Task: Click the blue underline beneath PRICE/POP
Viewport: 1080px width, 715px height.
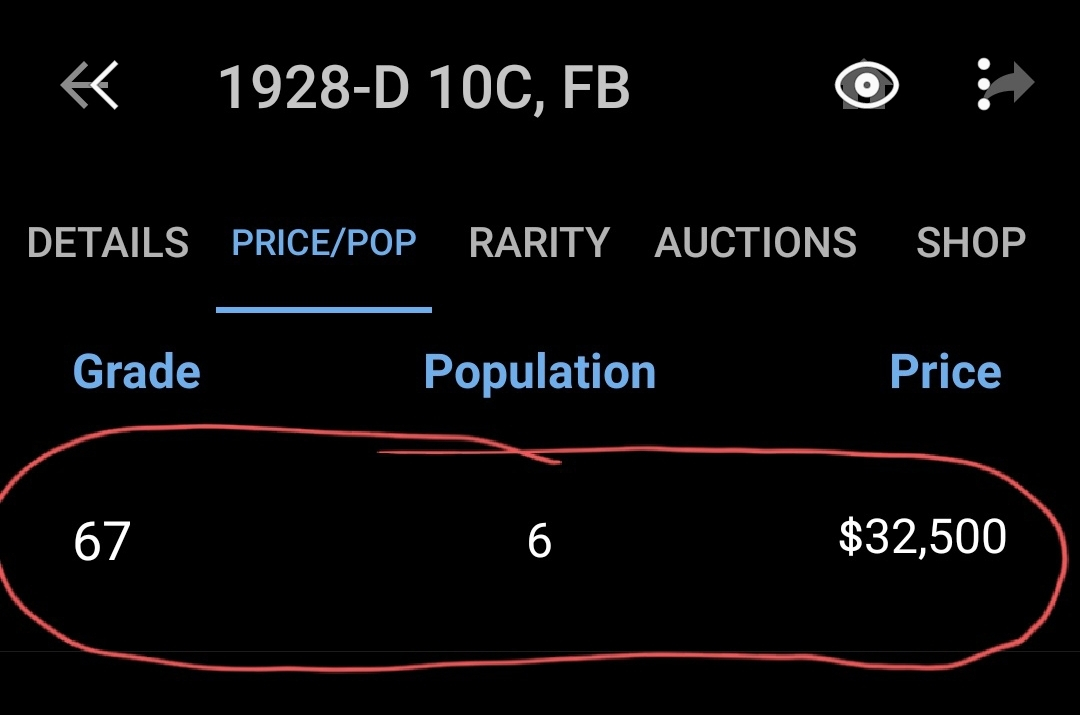Action: click(324, 310)
